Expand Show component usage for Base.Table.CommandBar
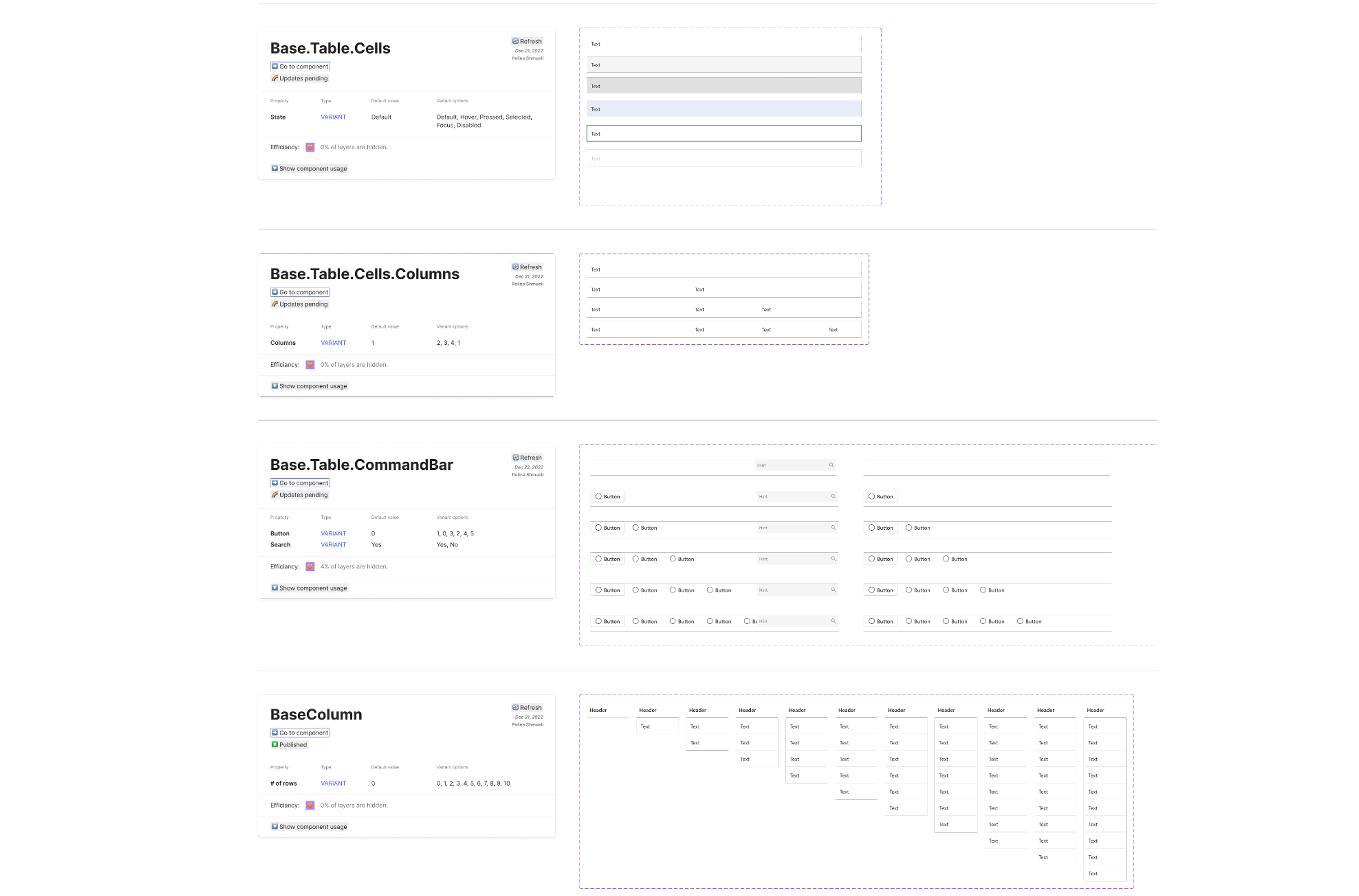Viewport: 1359px width, 896px height. 309,588
